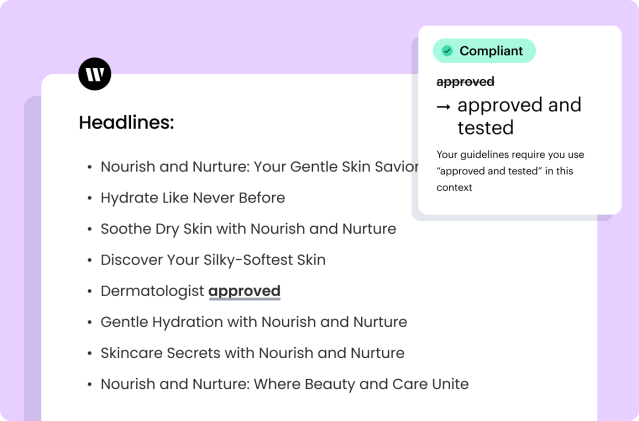The height and width of the screenshot is (421, 639).
Task: Click 'Skincare Secrets with Nourish and Nurture'
Action: pyautogui.click(x=253, y=353)
